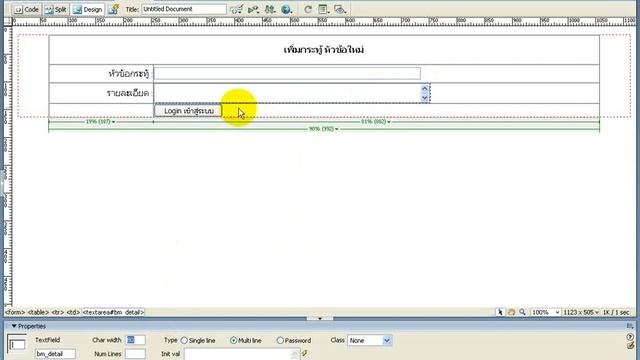Collapse the Properties panel triangle

14,326
